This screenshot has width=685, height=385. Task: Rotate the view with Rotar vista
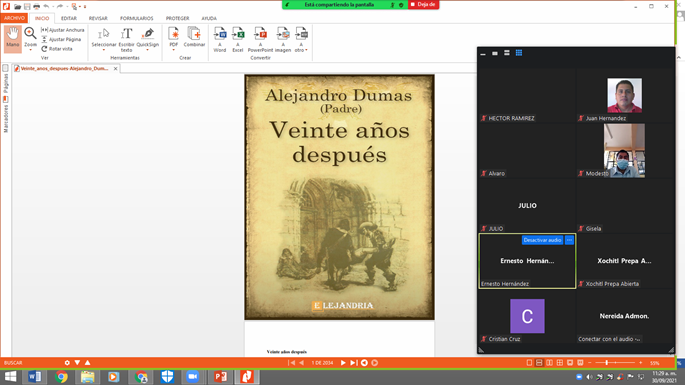57,49
